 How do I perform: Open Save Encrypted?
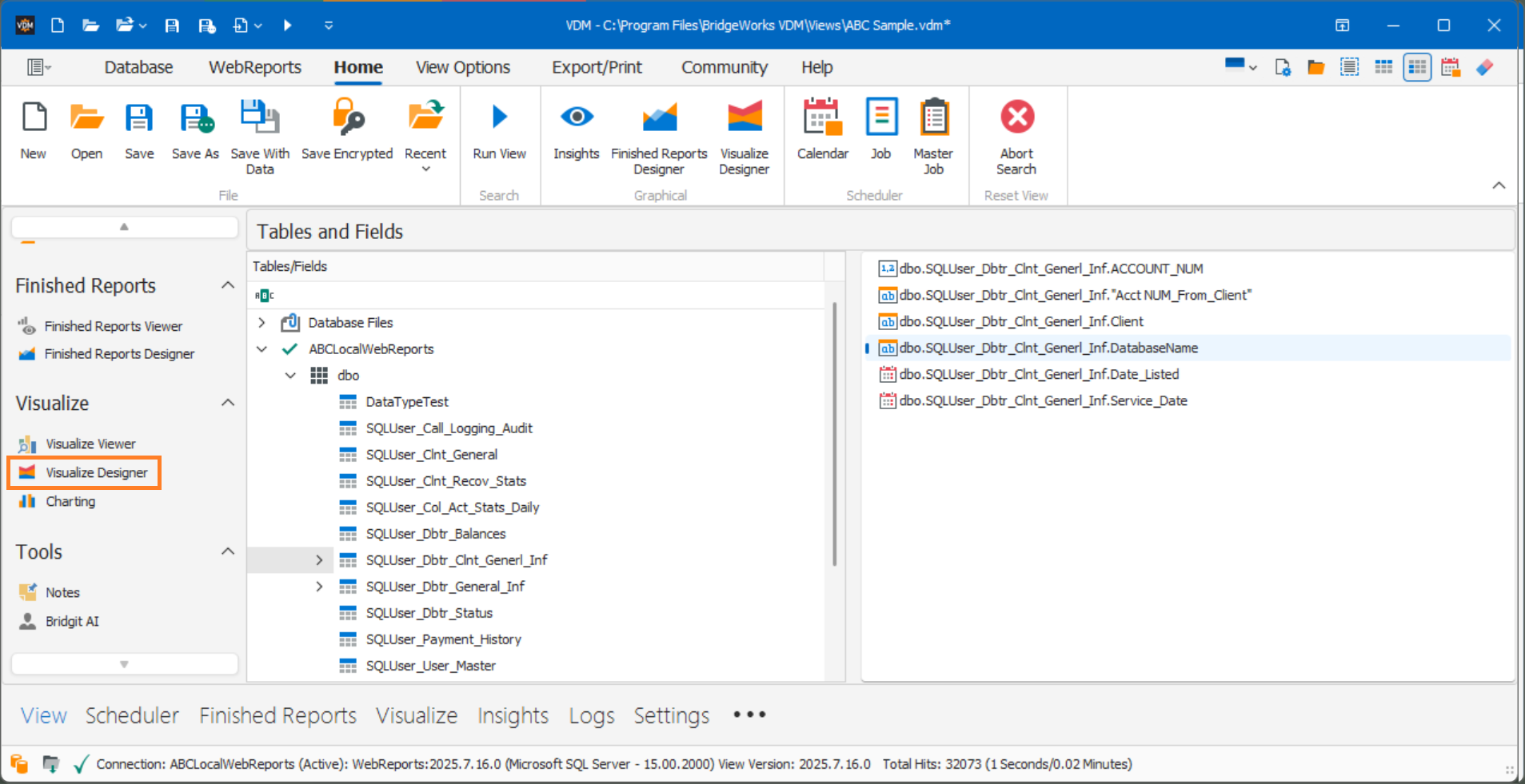346,132
